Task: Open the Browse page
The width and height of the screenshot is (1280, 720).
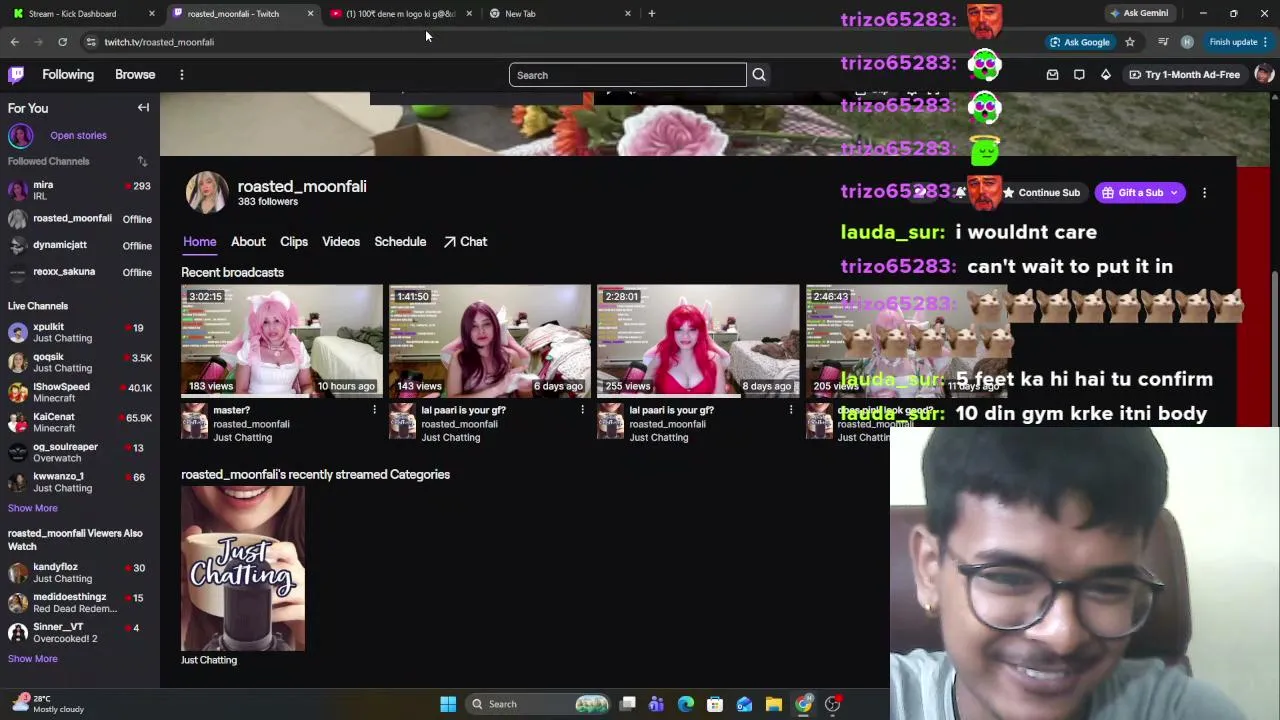Action: (x=135, y=75)
